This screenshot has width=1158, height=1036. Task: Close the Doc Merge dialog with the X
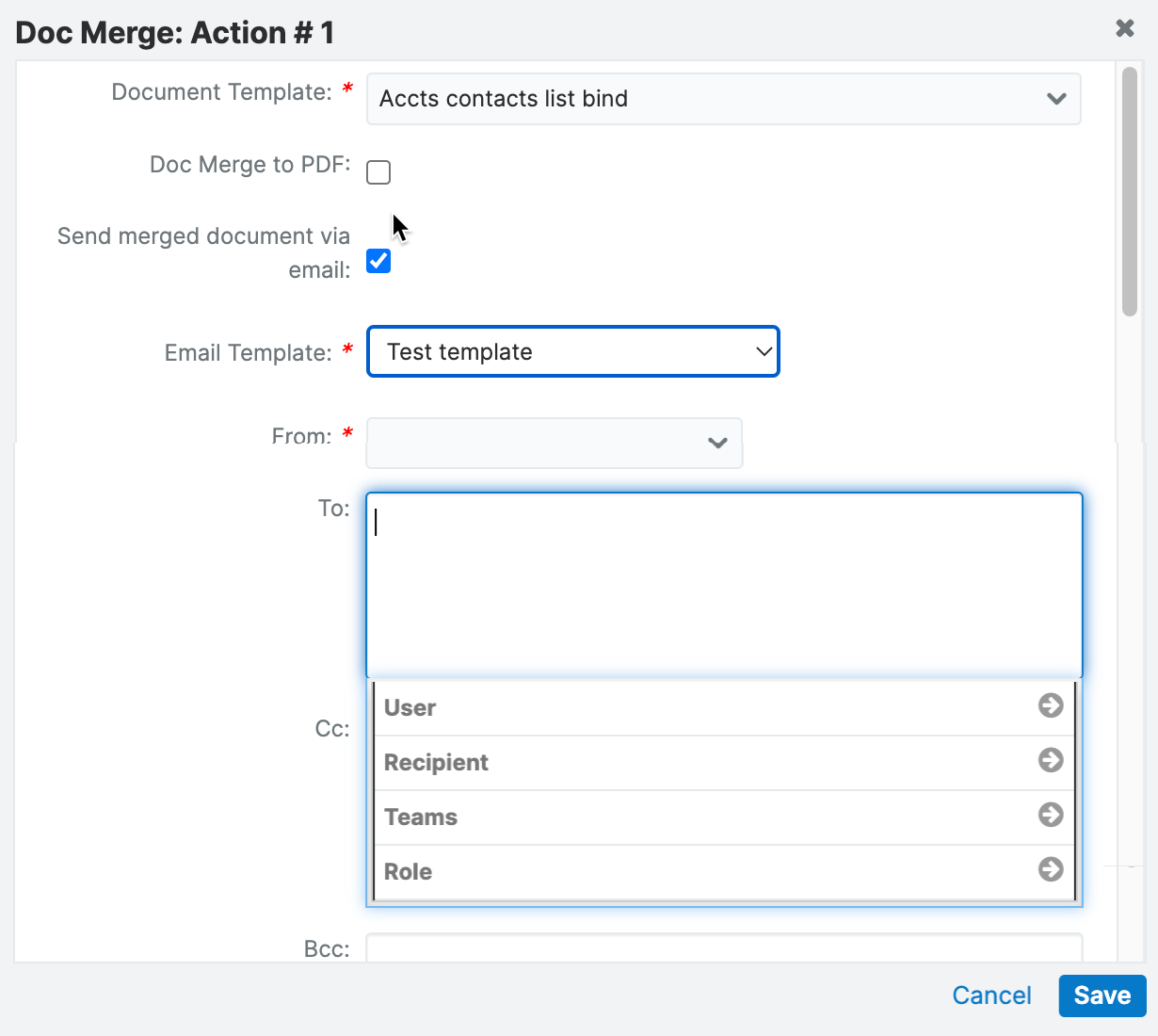coord(1125,28)
